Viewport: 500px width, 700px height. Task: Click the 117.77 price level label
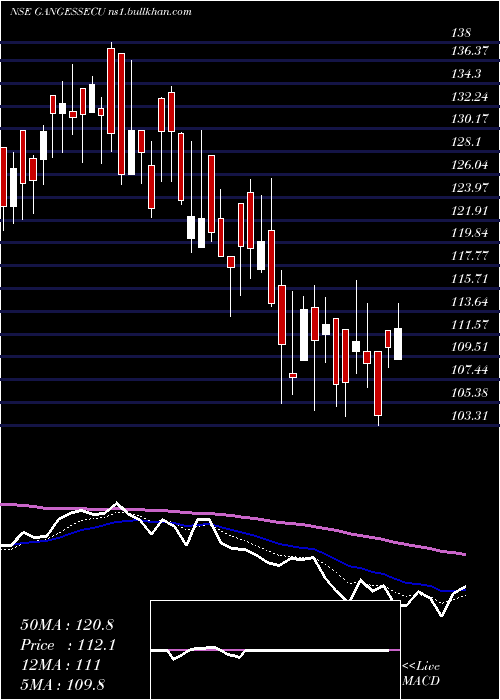468,256
